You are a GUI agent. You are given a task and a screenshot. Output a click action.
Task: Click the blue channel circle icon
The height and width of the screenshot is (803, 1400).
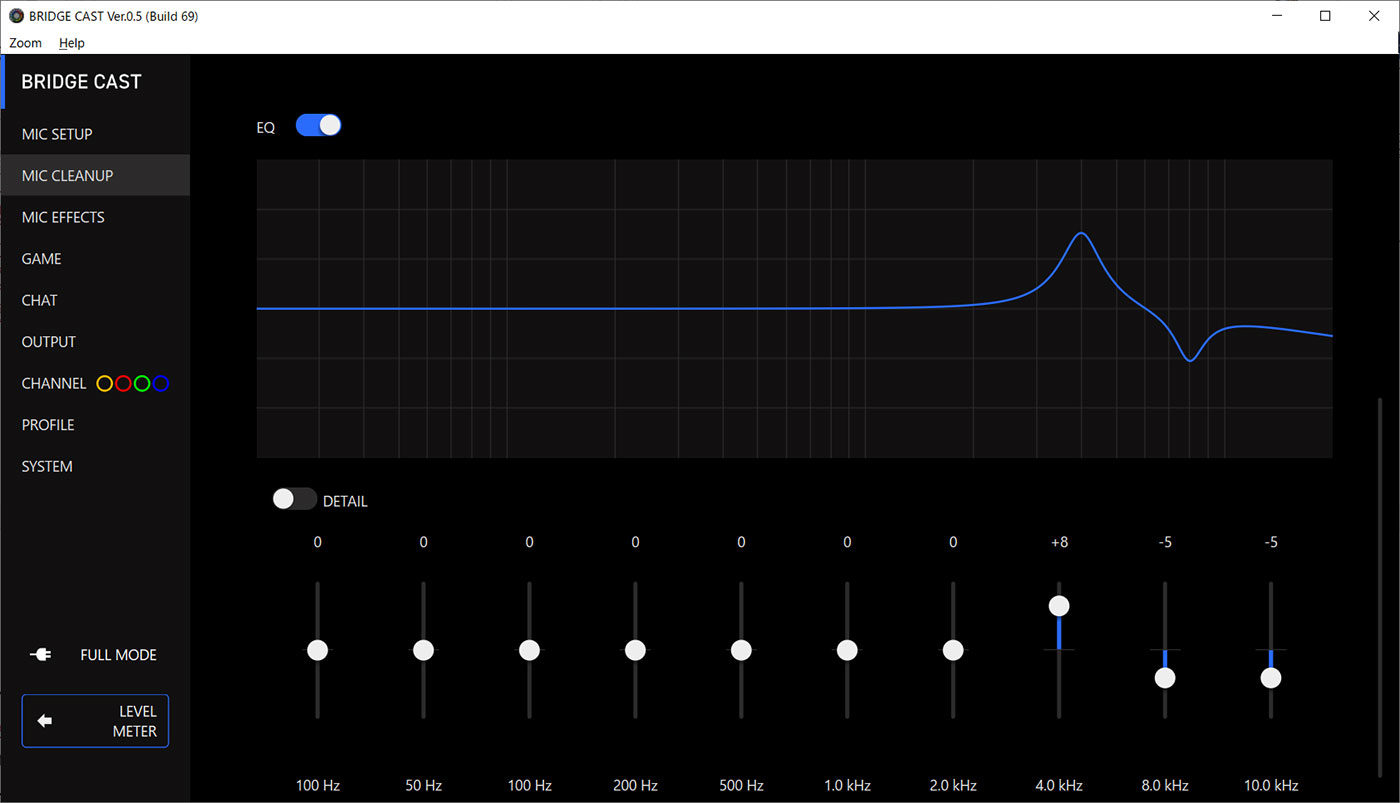161,383
